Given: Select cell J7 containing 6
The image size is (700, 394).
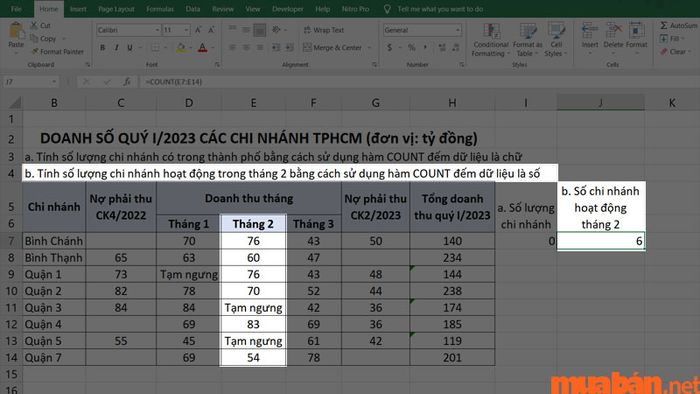Looking at the screenshot, I should point(601,241).
